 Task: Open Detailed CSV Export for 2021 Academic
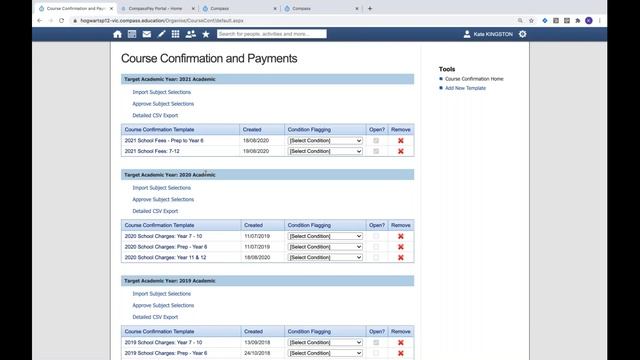[x=155, y=116]
